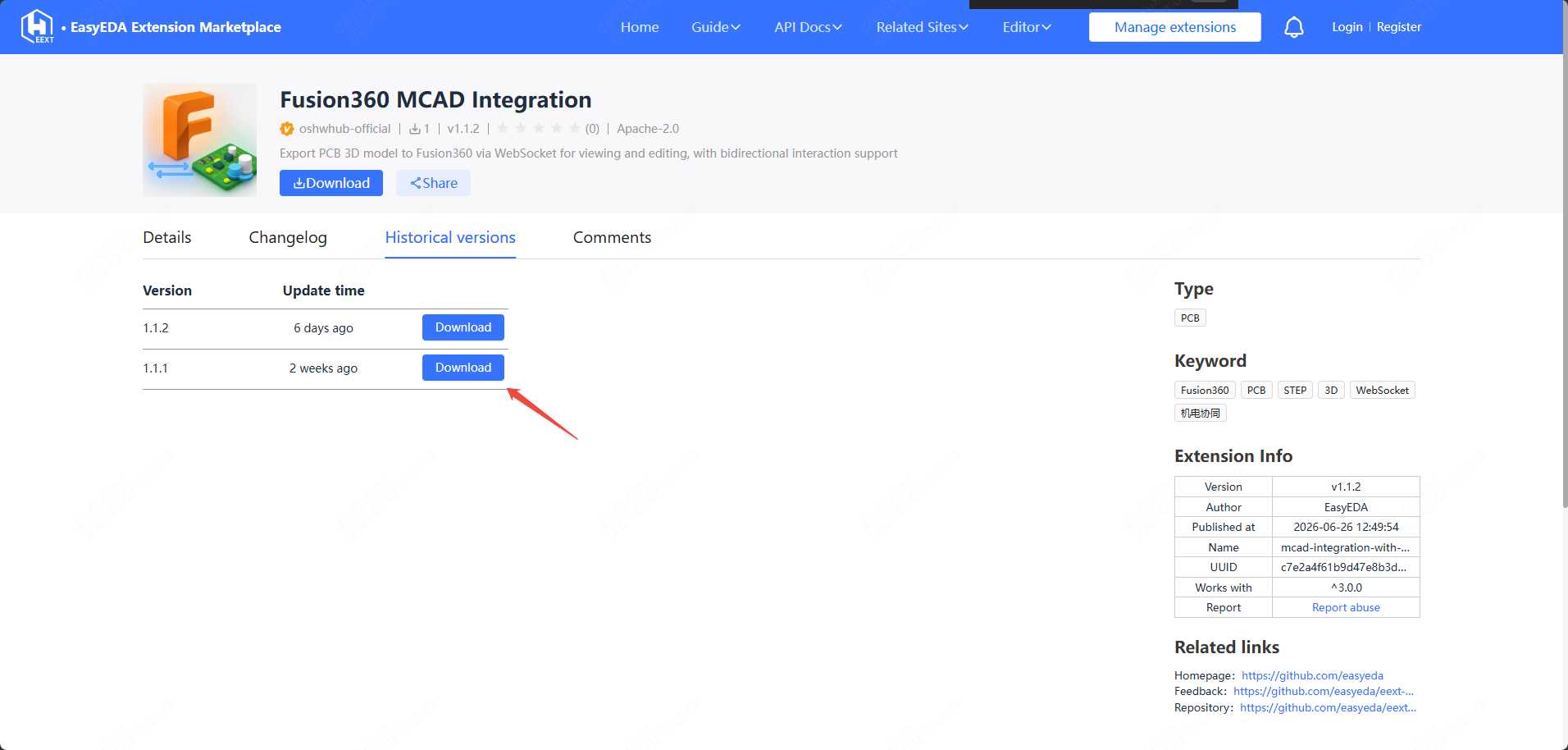Expand the Guide dropdown menu
The width and height of the screenshot is (1568, 750).
[x=716, y=27]
